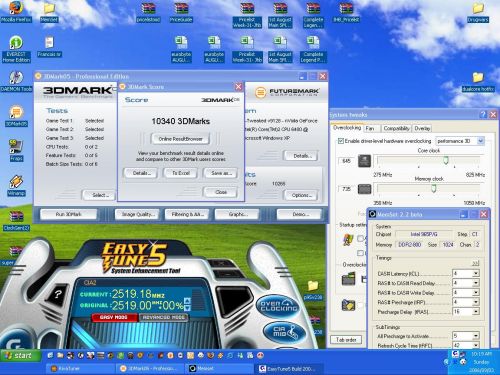Viewport: 500px width, 375px height.
Task: Click the Select button under Tests
Action: click(99, 195)
